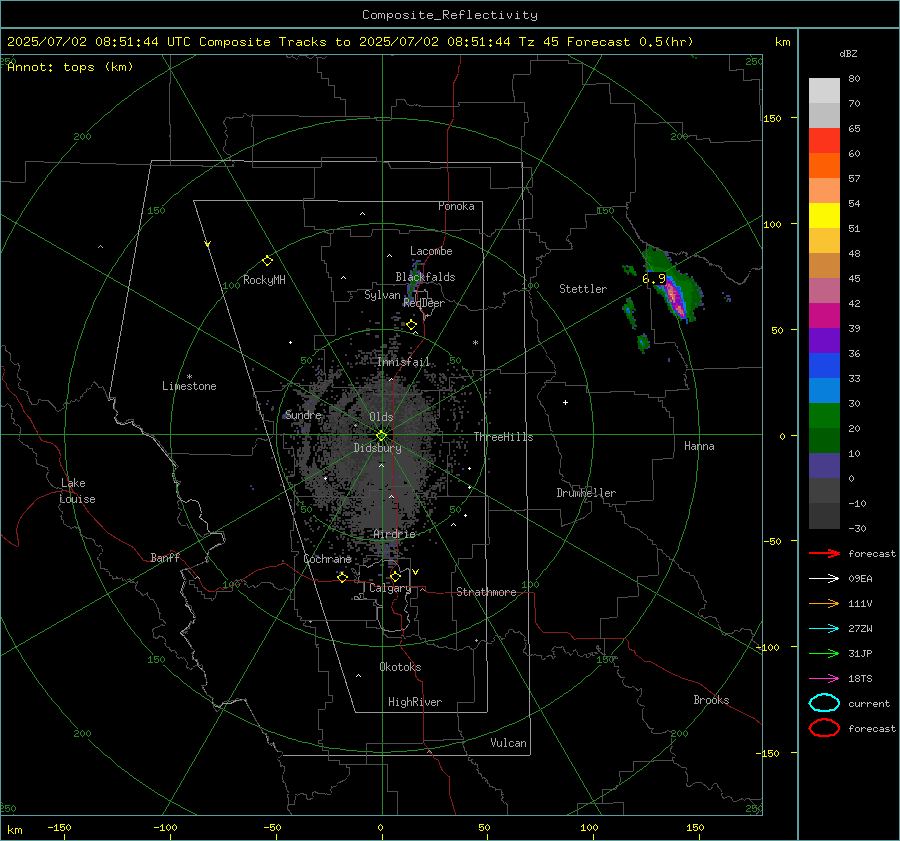This screenshot has height=841, width=900.
Task: Click the red forecast arrow in the legend
Action: [x=824, y=553]
